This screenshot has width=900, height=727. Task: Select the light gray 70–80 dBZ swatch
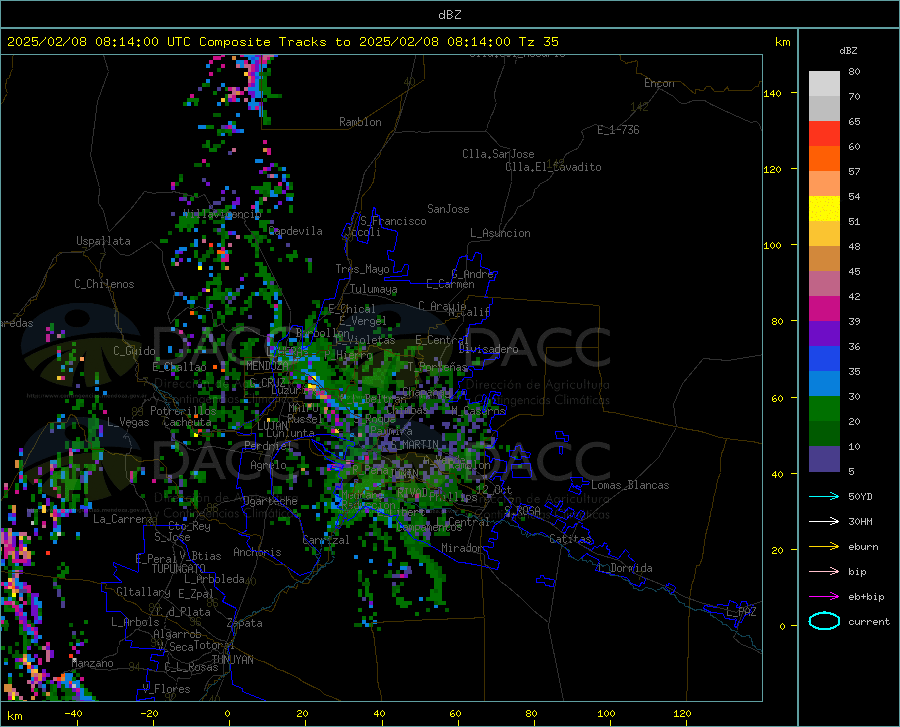click(824, 84)
